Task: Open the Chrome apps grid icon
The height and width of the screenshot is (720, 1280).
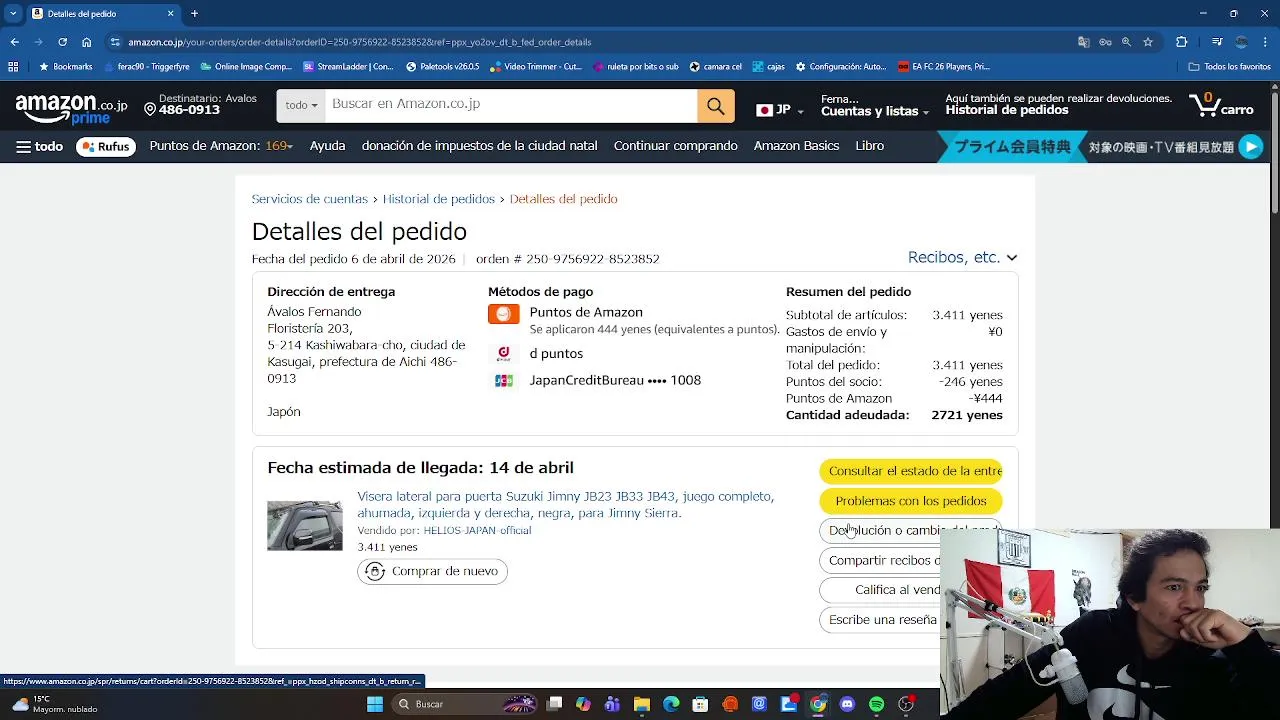Action: (13, 67)
